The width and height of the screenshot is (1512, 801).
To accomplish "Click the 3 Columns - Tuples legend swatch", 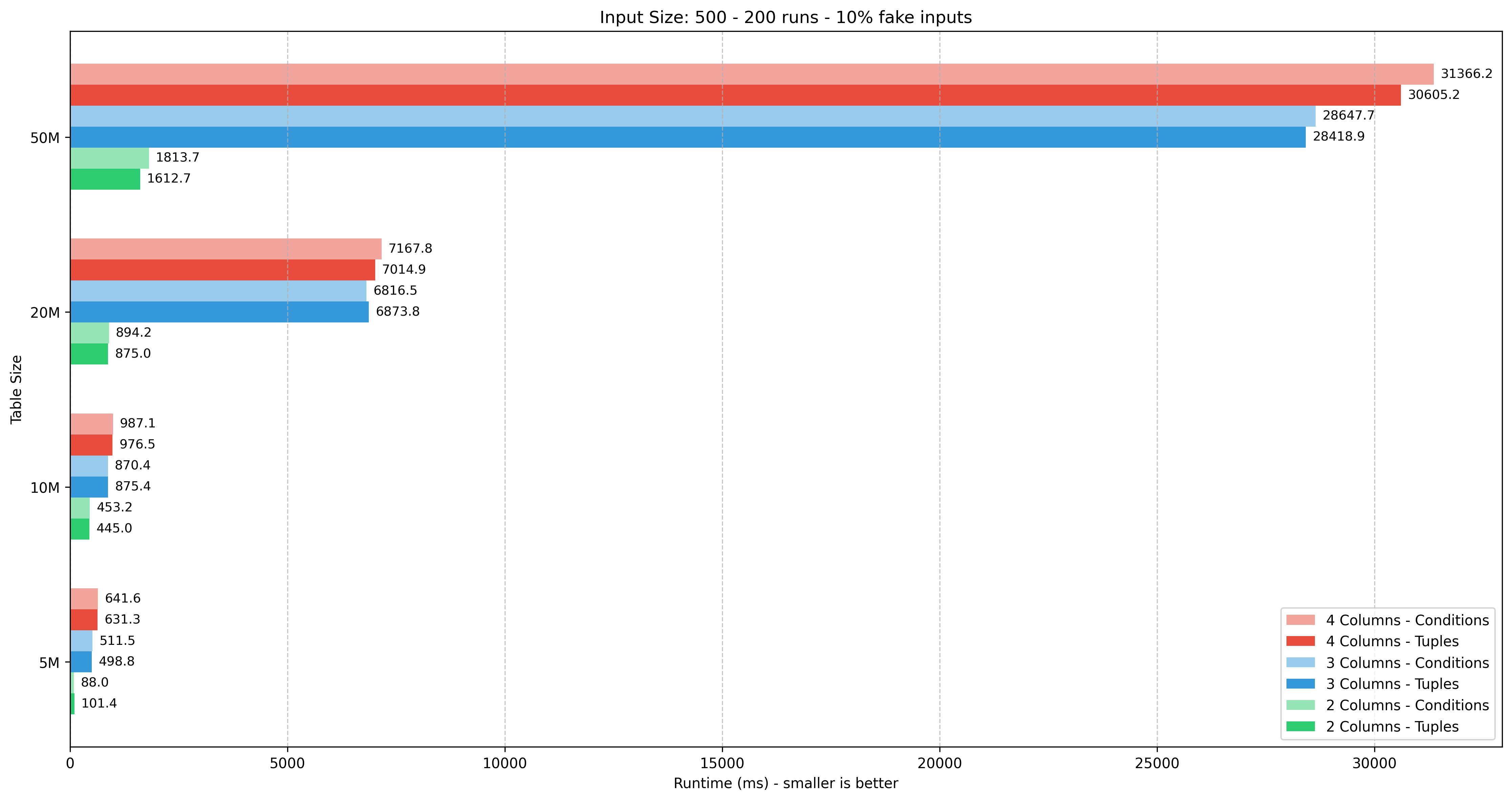I will pos(1300,683).
